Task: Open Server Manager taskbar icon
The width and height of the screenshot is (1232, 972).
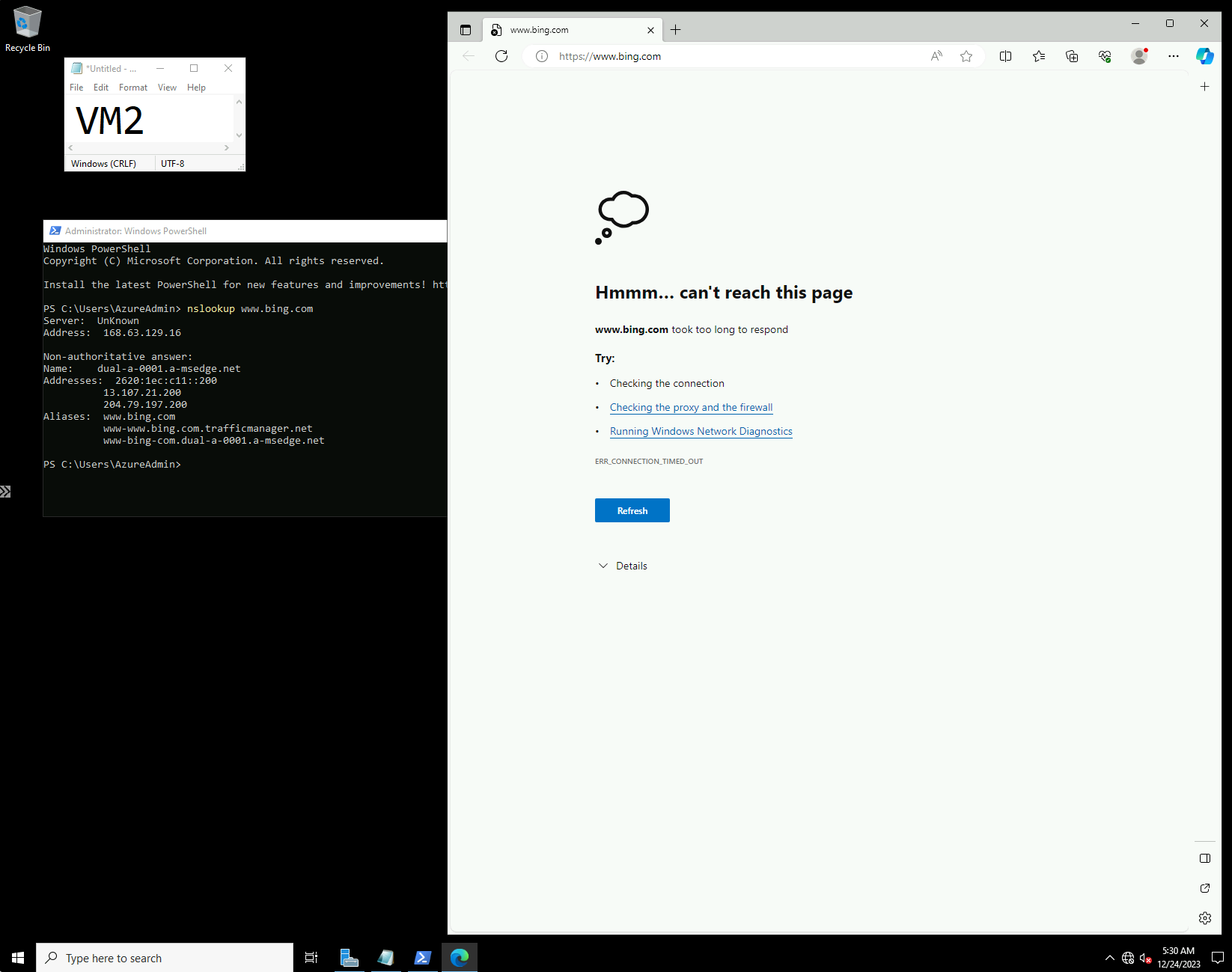Action: point(349,958)
